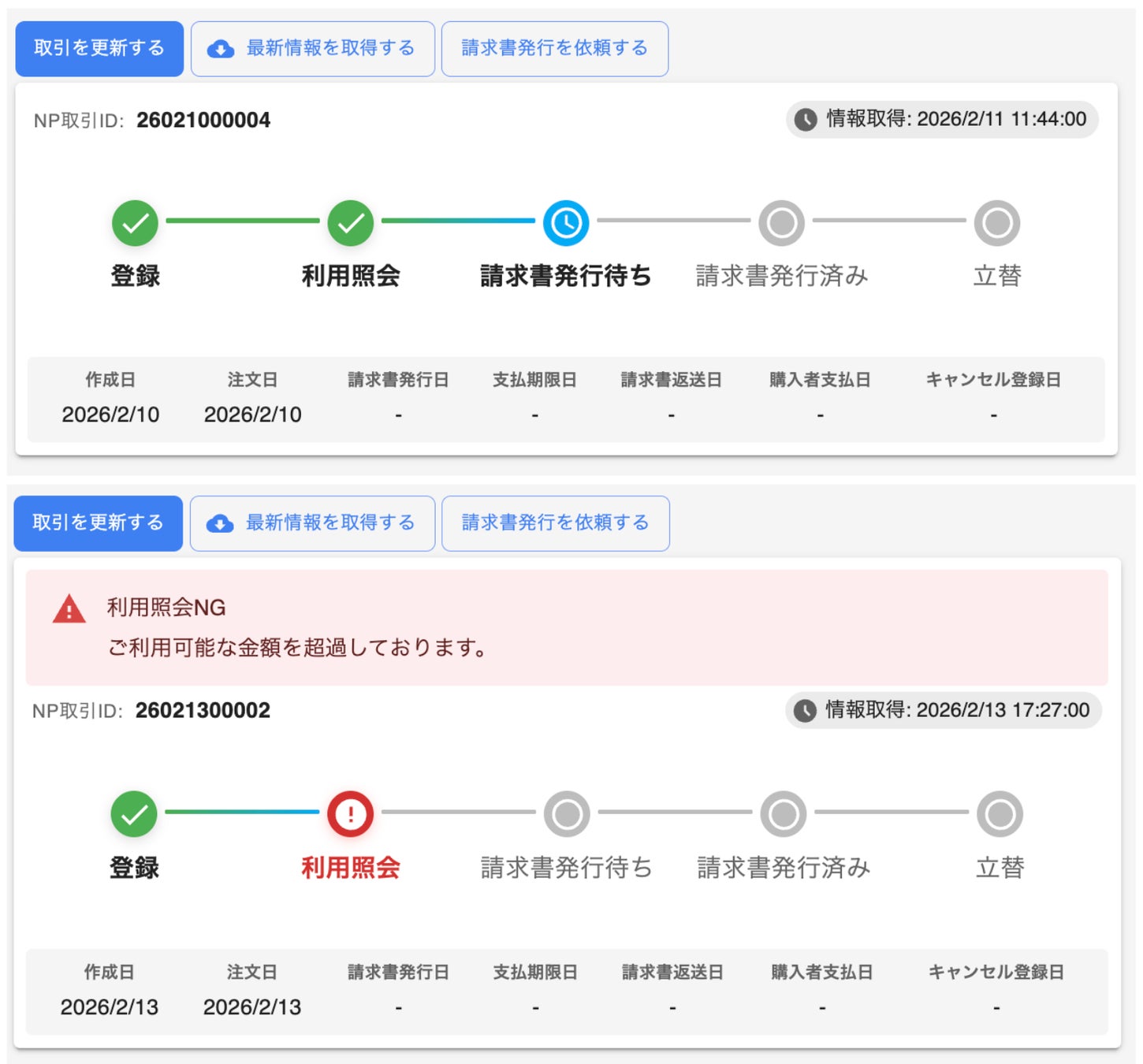The height and width of the screenshot is (1064, 1143).
Task: Click NP取引ID number 26021300002
Action: click(203, 711)
